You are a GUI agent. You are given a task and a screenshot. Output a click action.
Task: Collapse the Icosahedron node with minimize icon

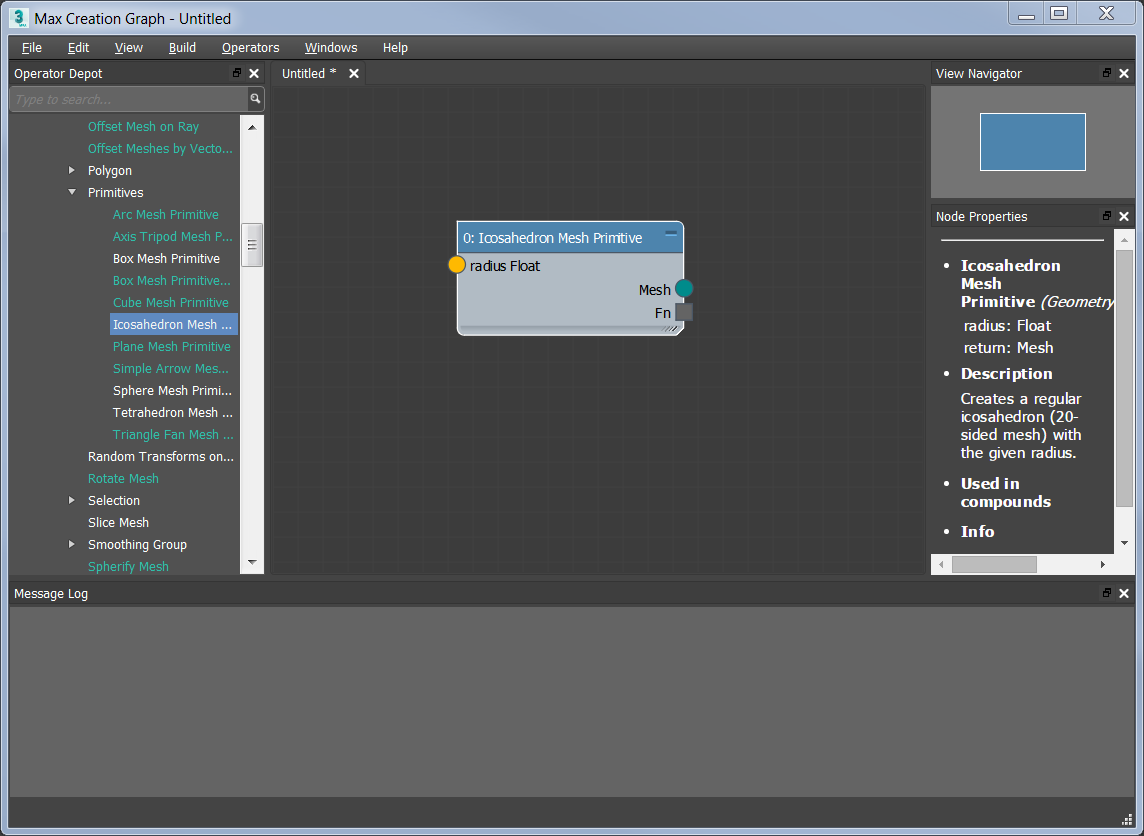tap(670, 233)
